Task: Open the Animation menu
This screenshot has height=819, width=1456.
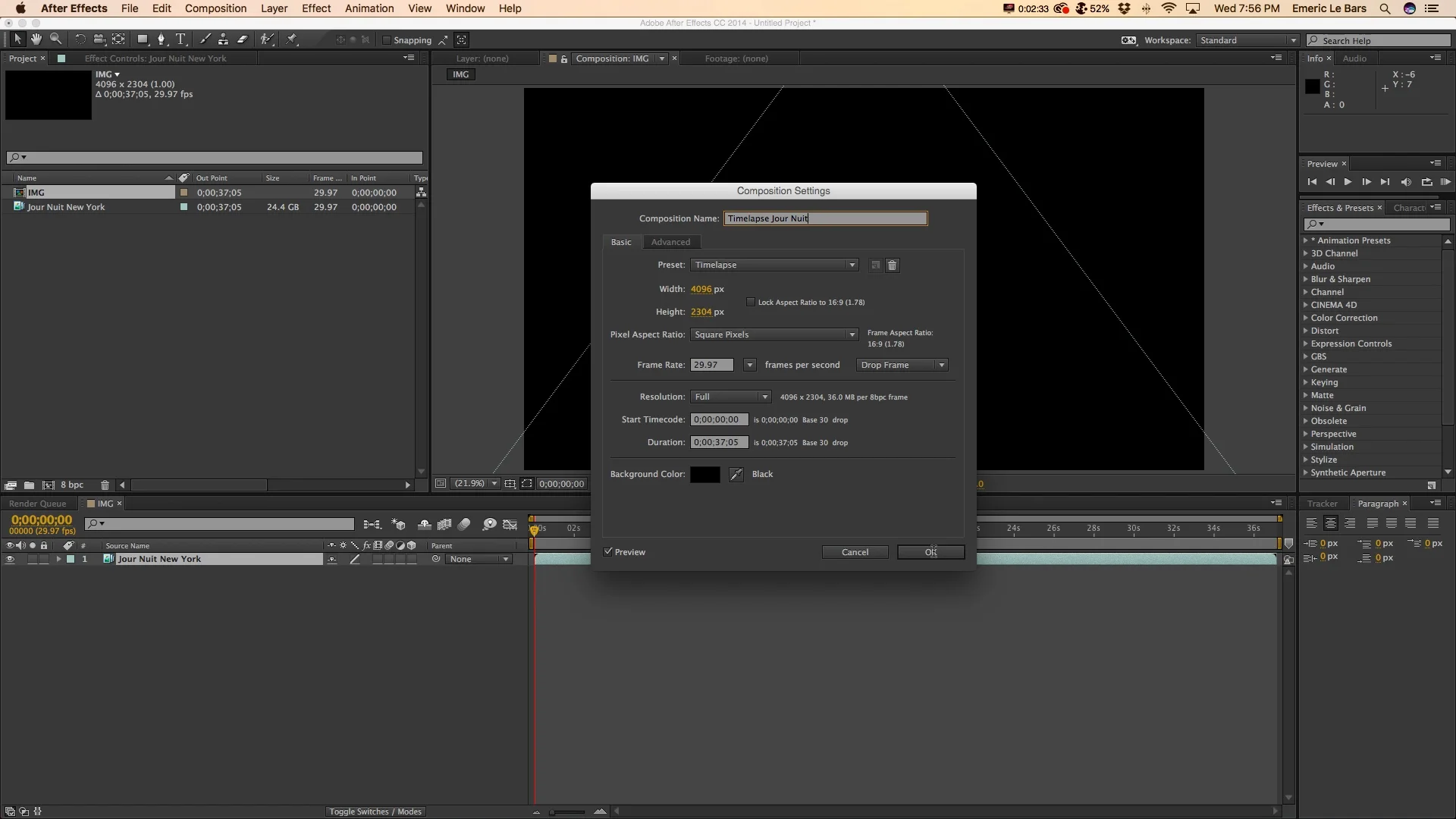Action: point(369,8)
